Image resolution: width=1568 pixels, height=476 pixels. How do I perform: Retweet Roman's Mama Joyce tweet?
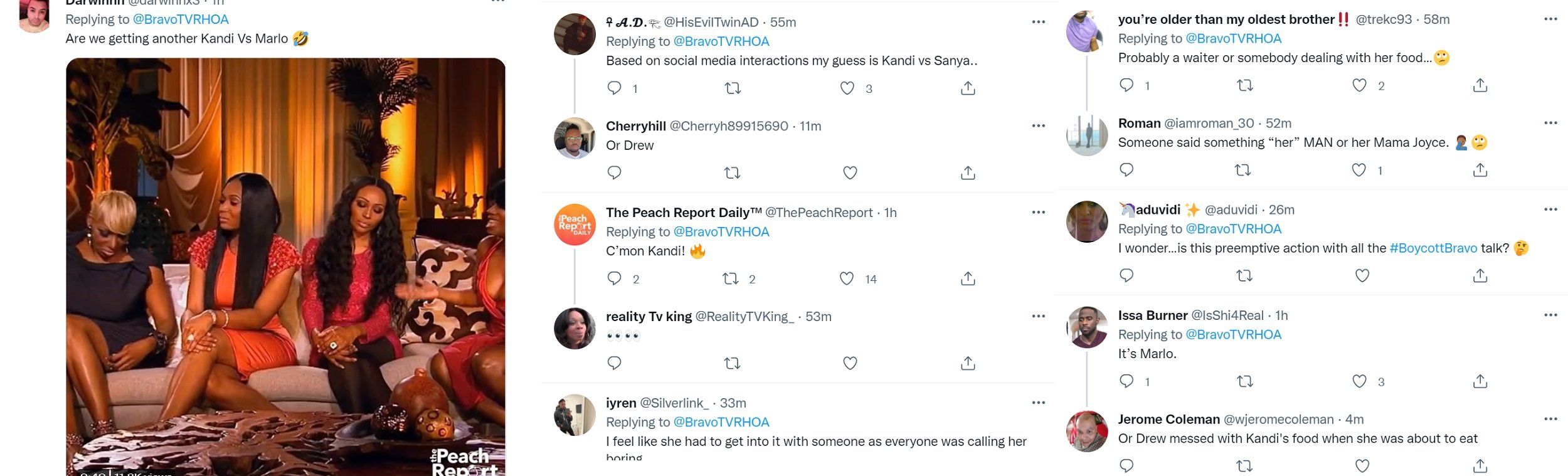1243,170
